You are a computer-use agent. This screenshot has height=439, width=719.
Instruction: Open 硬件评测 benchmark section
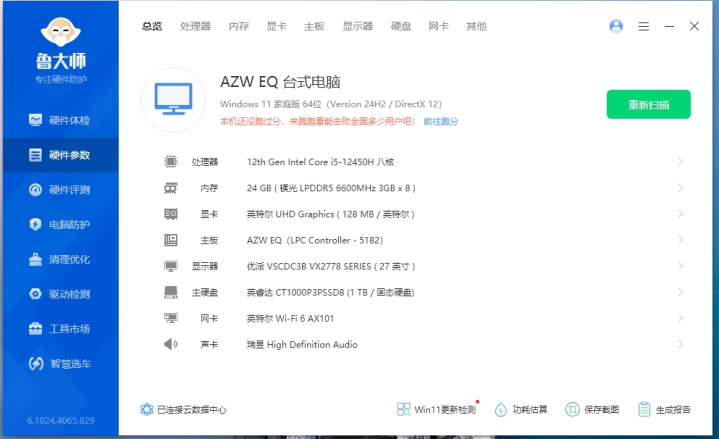coord(59,190)
